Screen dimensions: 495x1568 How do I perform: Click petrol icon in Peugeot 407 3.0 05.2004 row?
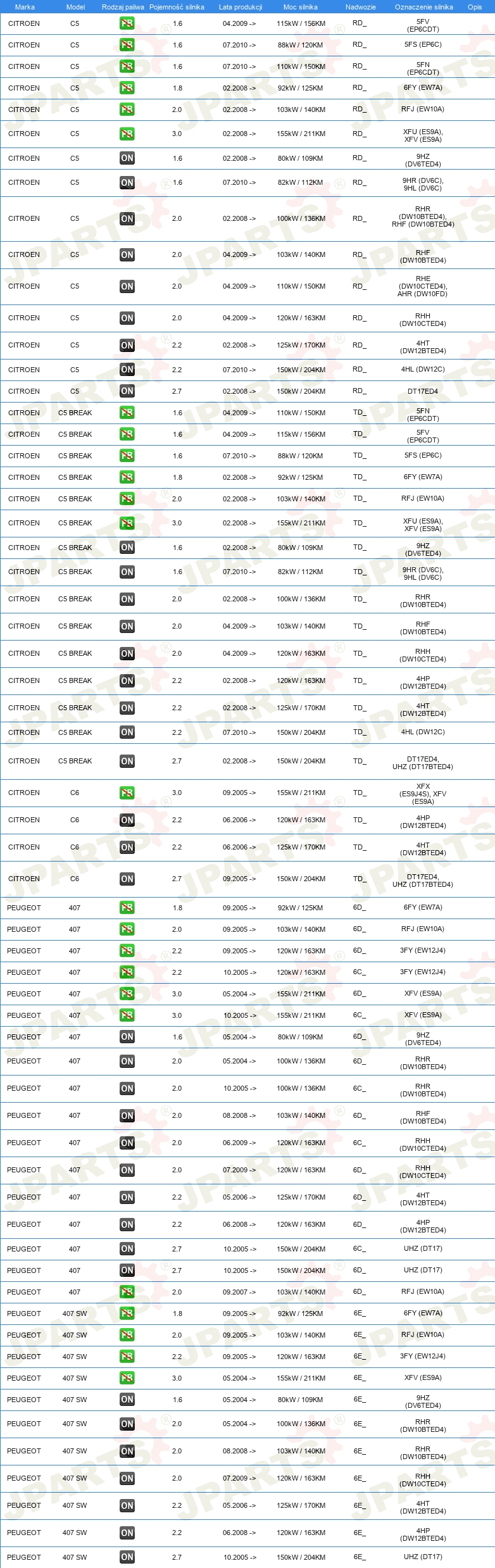click(127, 994)
